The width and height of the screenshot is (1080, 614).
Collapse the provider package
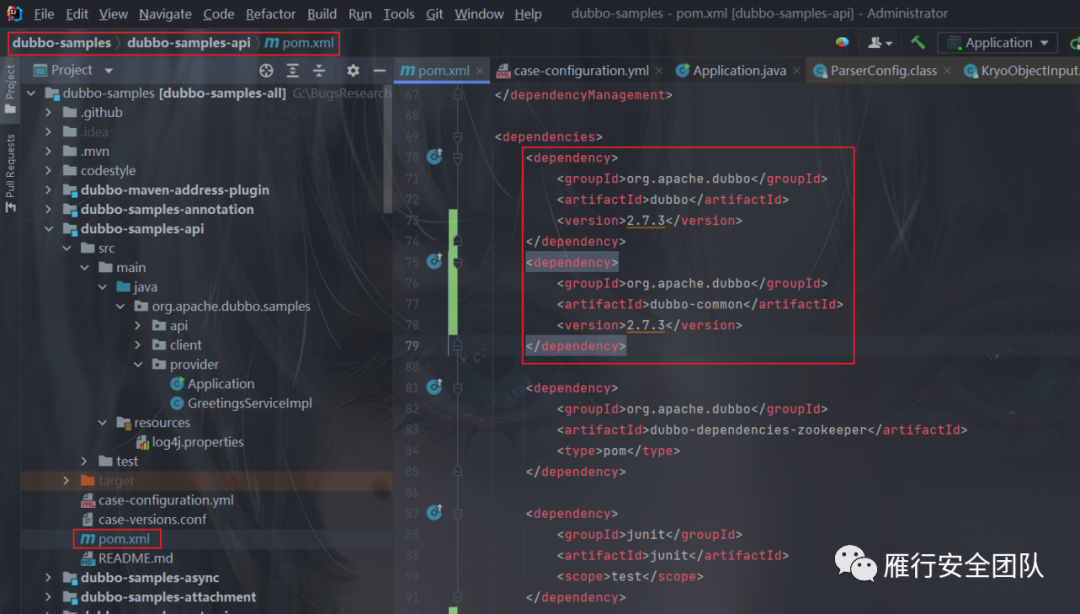[138, 365]
